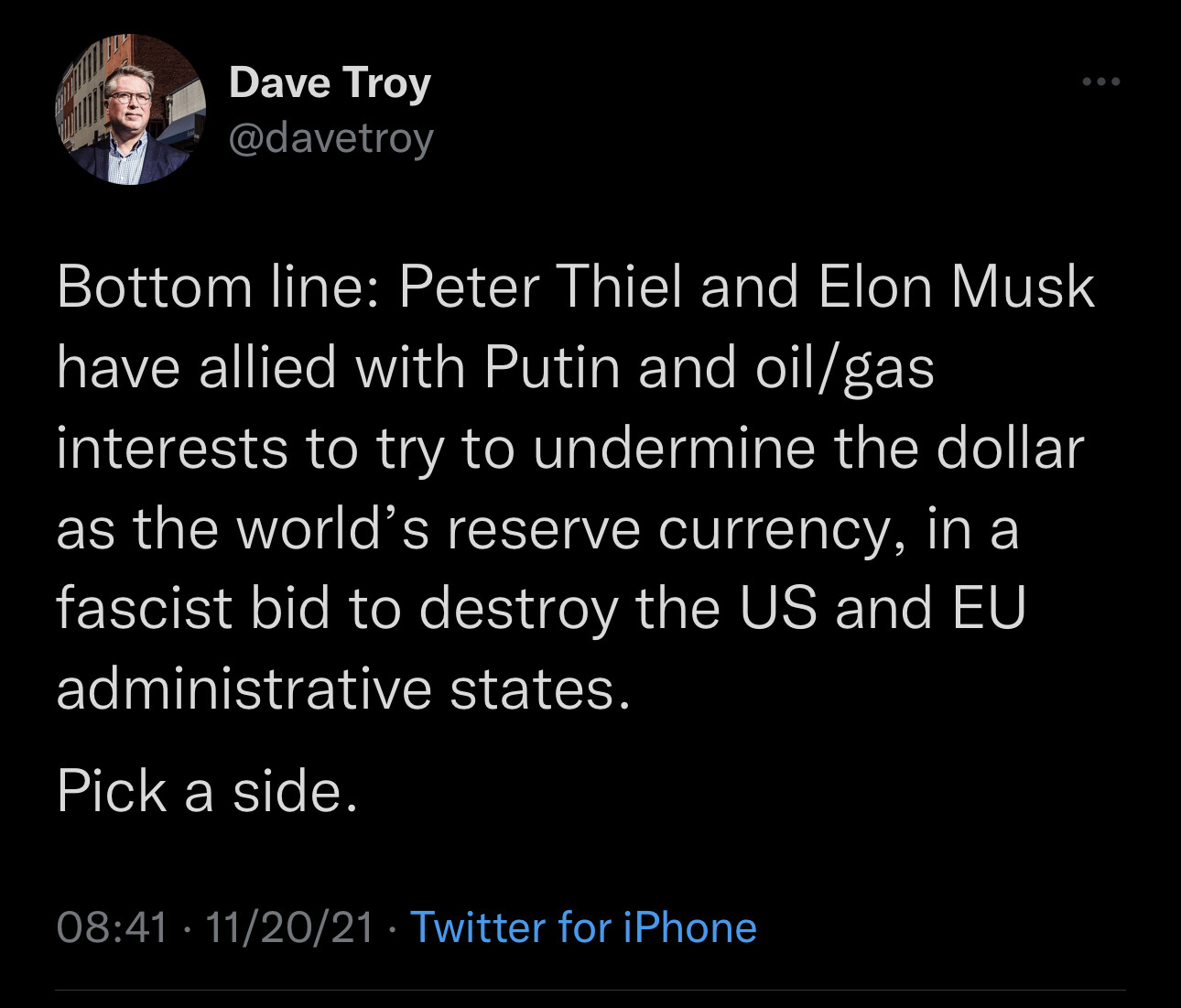1181x1008 pixels.
Task: Tap Dave Troy's profile picture
Action: click(x=130, y=110)
